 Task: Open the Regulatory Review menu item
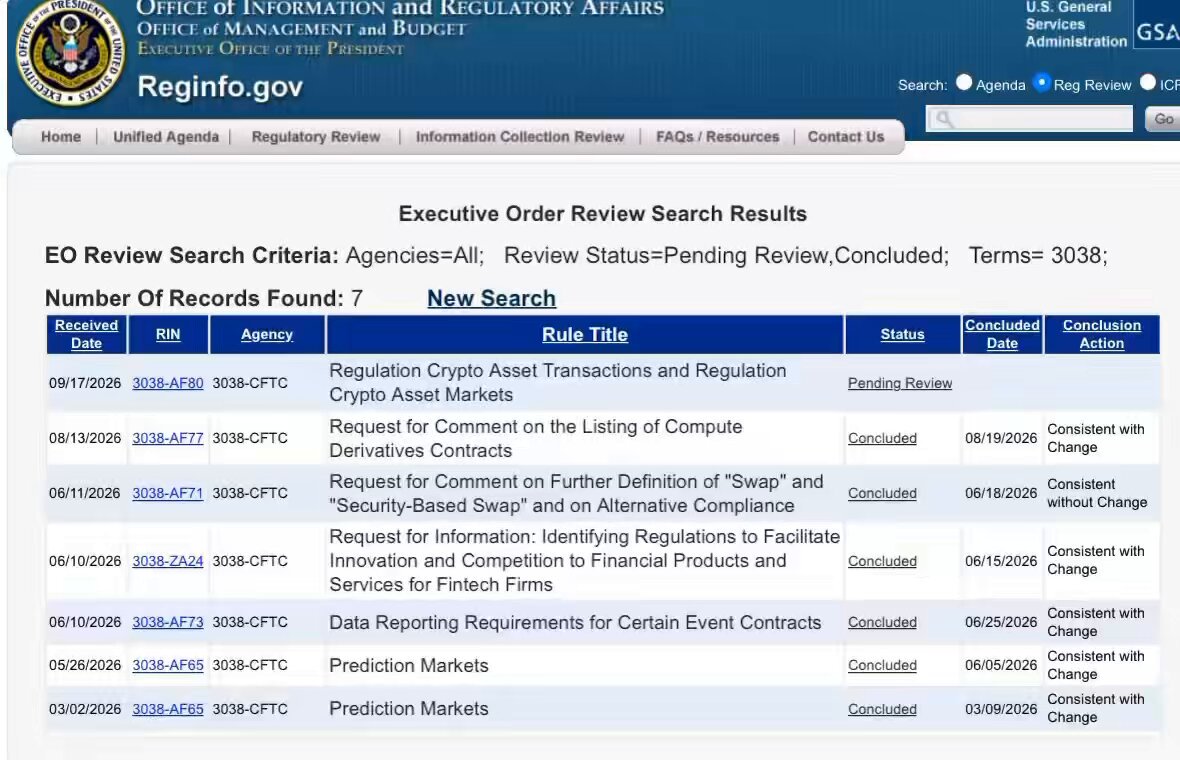coord(316,137)
